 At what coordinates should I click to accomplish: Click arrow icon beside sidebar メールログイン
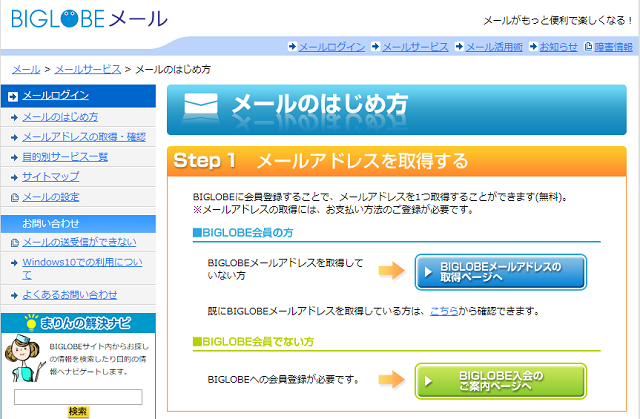click(13, 96)
